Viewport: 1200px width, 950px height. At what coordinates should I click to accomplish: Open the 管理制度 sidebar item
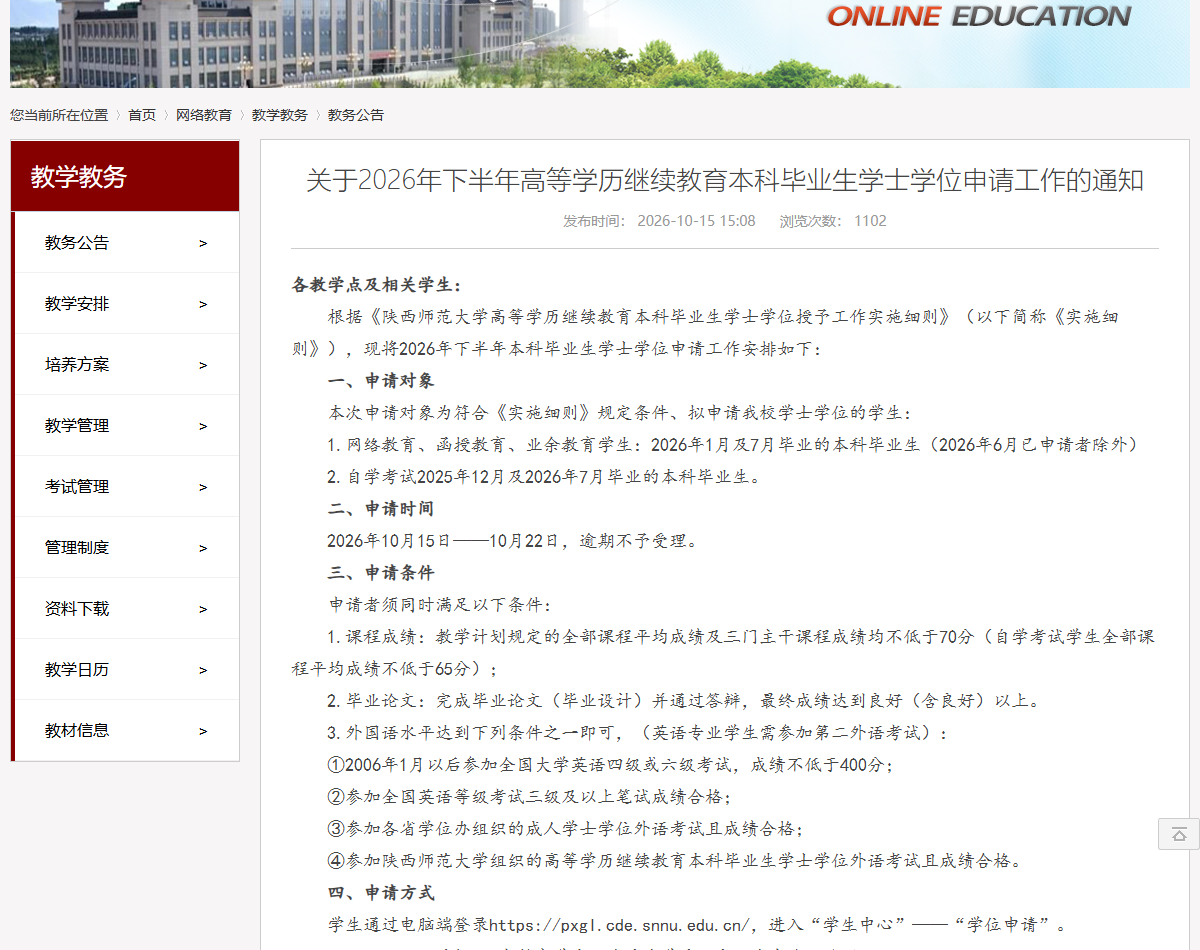tap(127, 547)
